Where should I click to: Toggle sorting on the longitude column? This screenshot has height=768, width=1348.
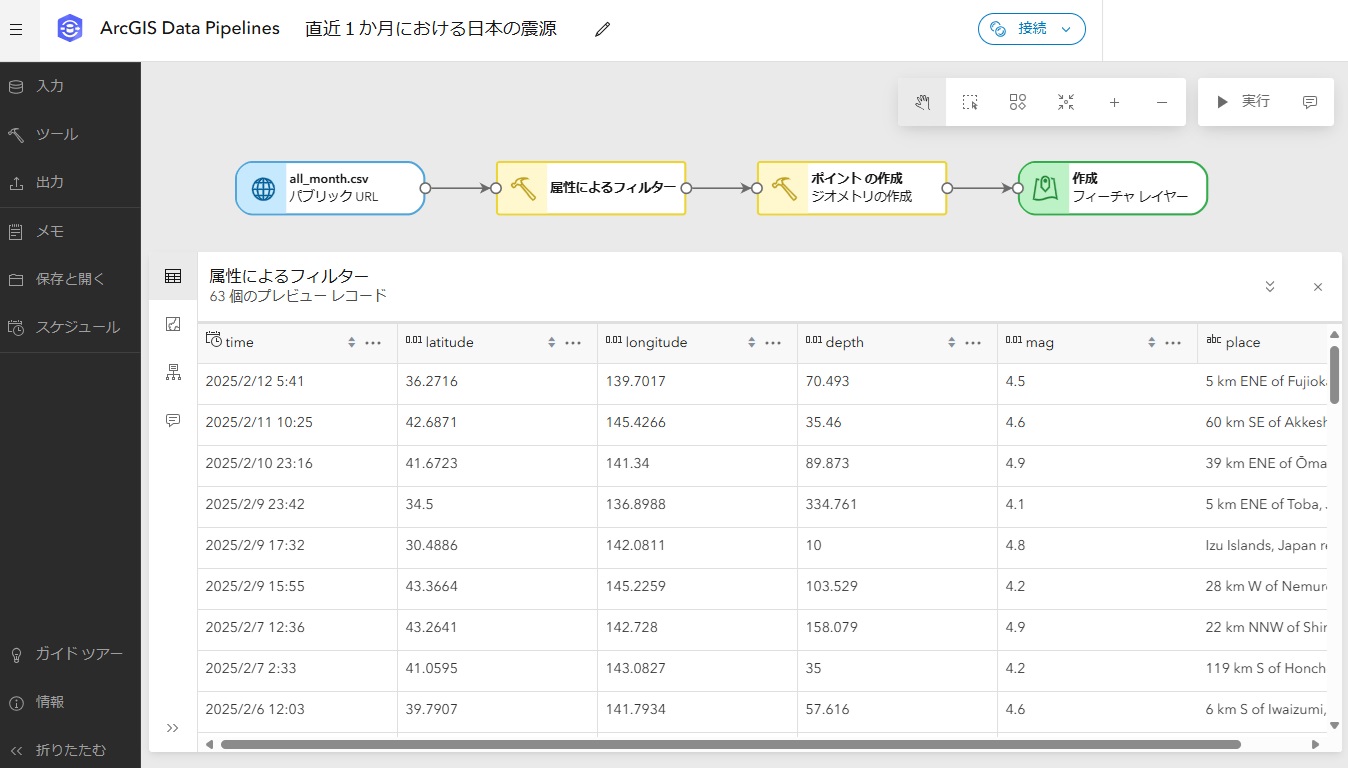click(x=751, y=342)
